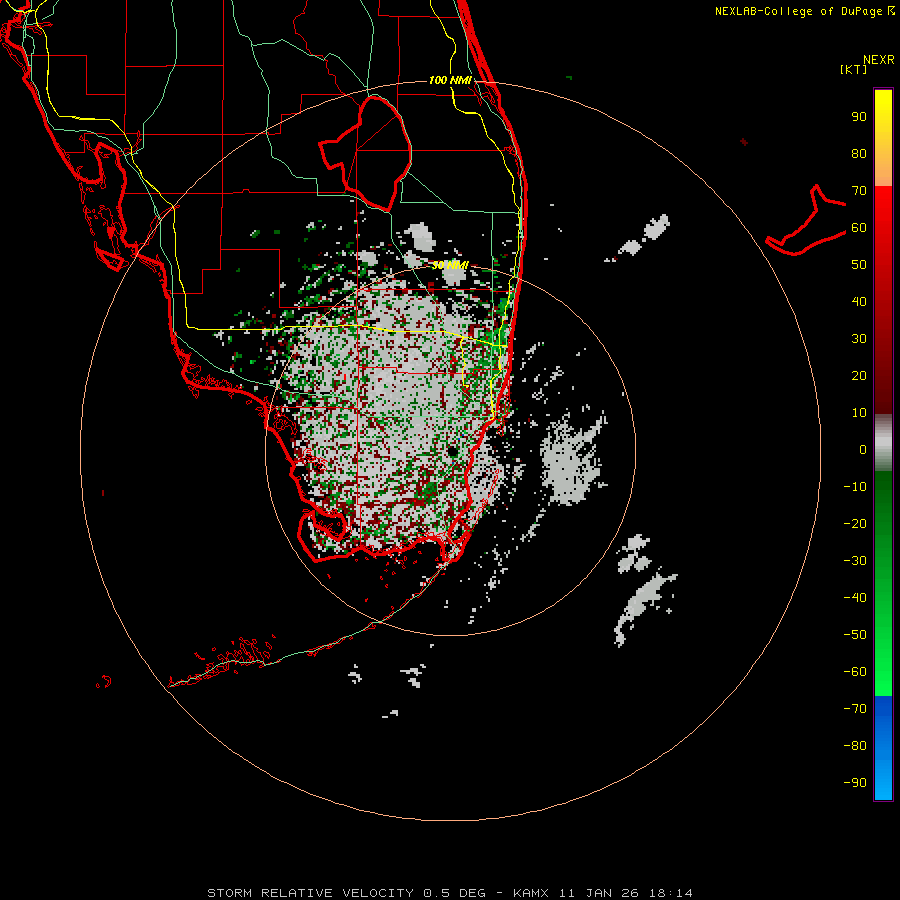
Task: Click the 50 NMI range ring label
Action: [450, 265]
